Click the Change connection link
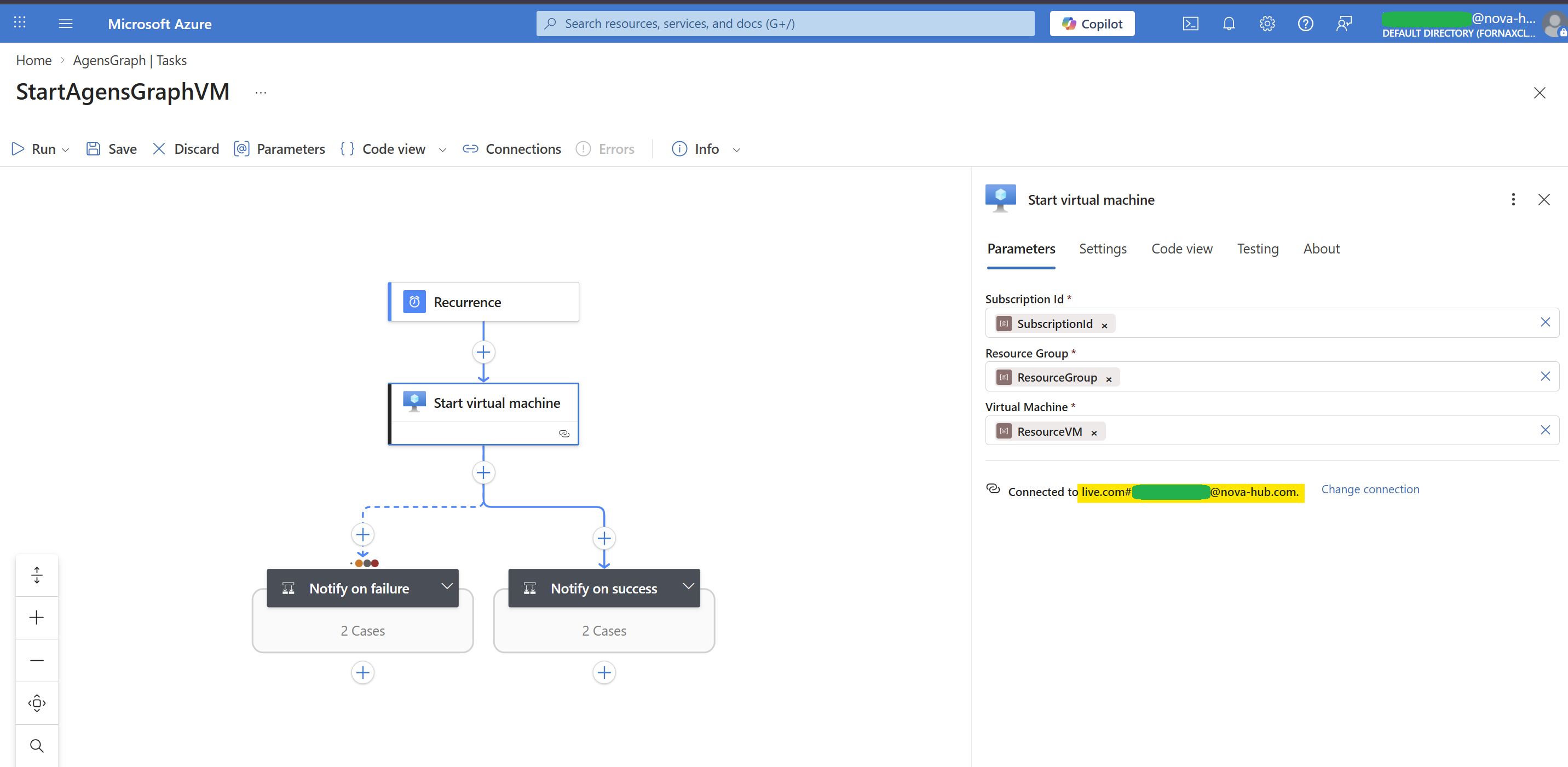 tap(1370, 489)
